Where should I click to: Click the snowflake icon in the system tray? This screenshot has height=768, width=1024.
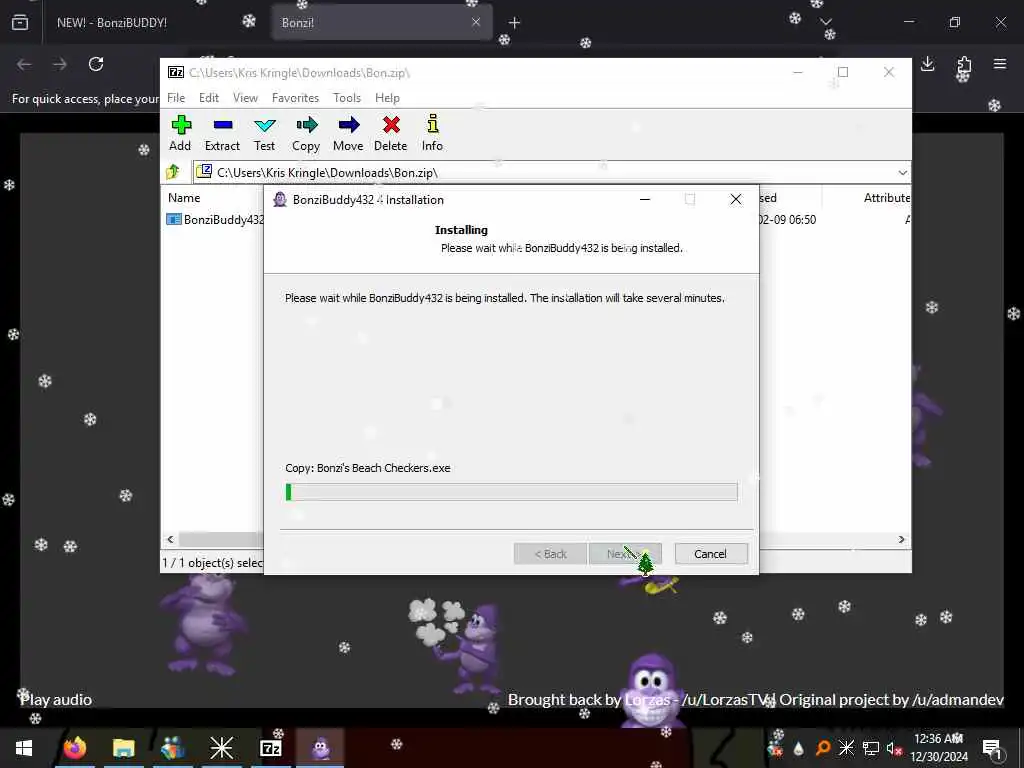tap(846, 748)
